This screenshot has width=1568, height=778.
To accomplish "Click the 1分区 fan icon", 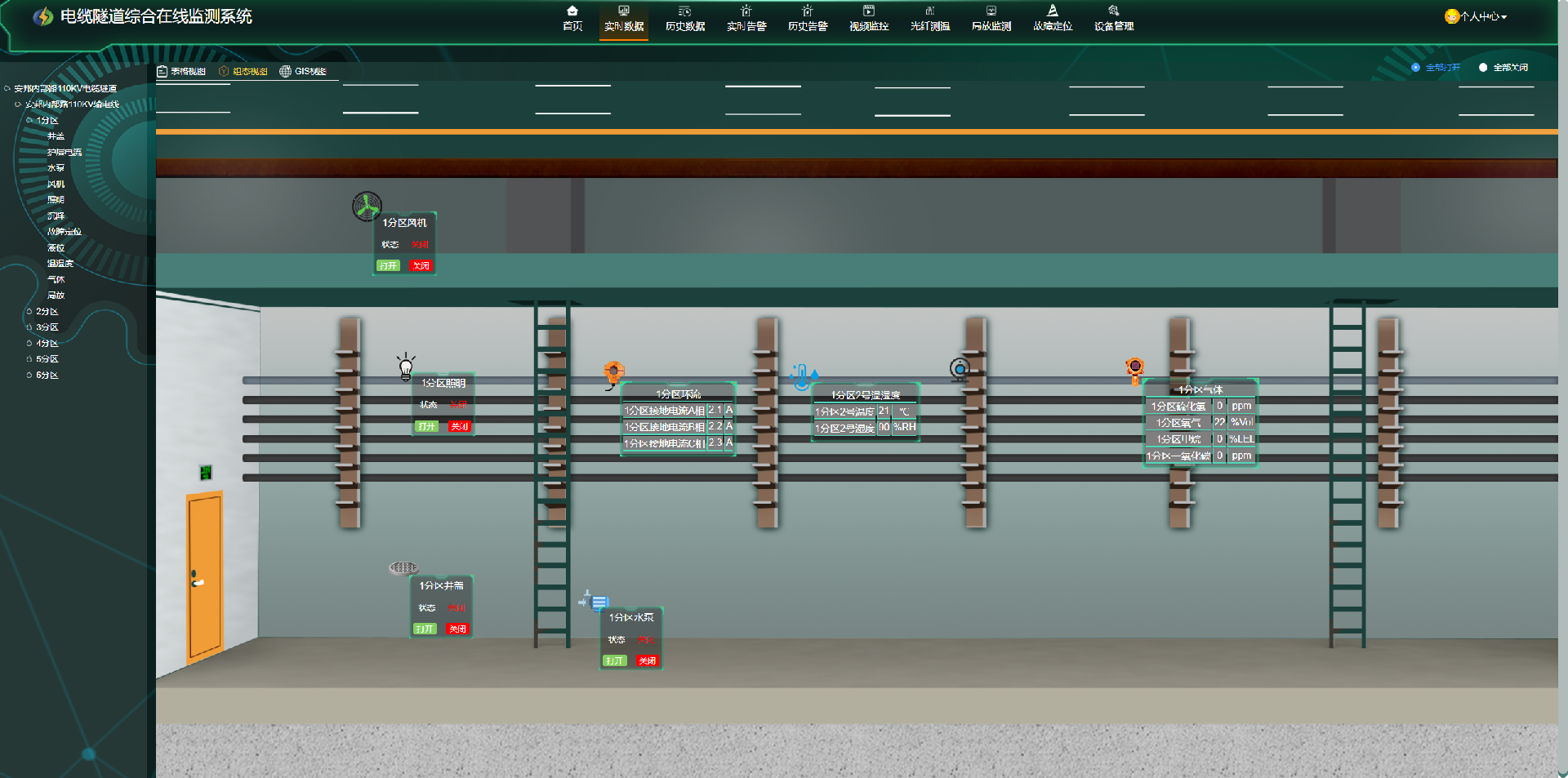I will pyautogui.click(x=367, y=206).
